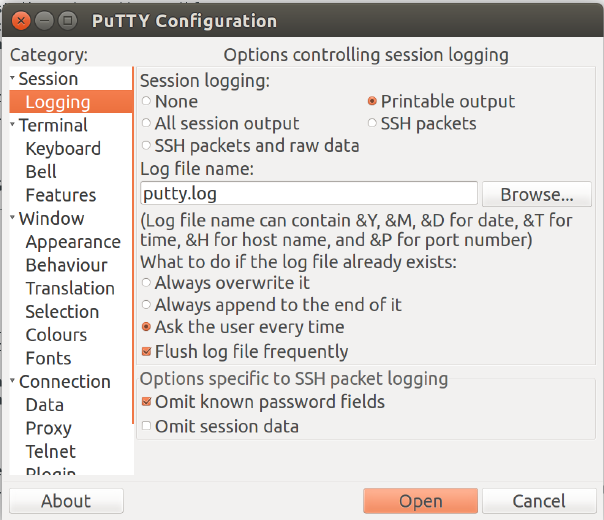Viewport: 604px width, 520px height.
Task: Click the About button
Action: point(66,501)
